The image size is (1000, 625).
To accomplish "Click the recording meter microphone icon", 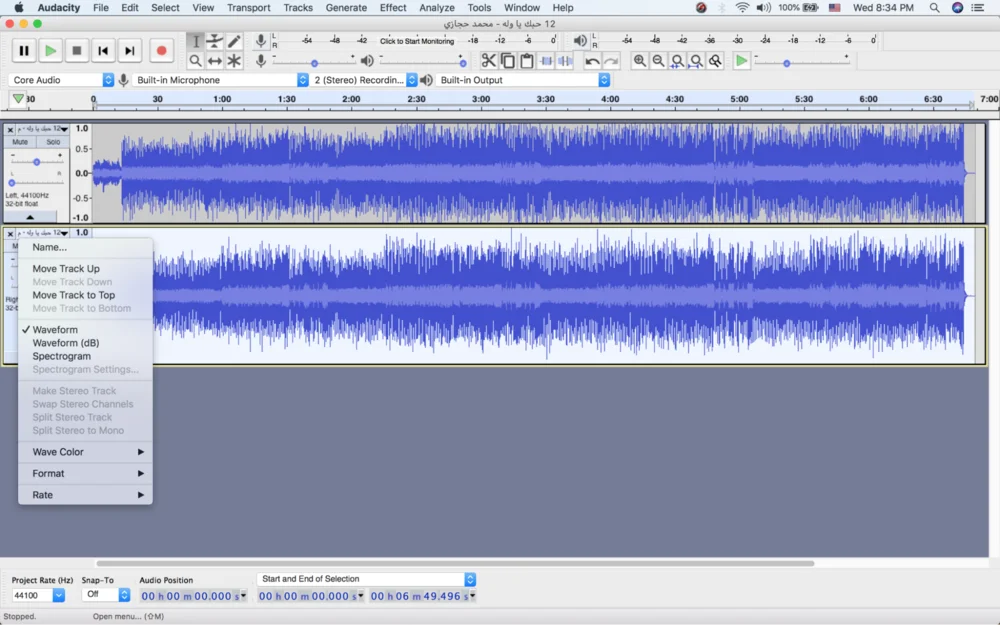I will (x=260, y=41).
